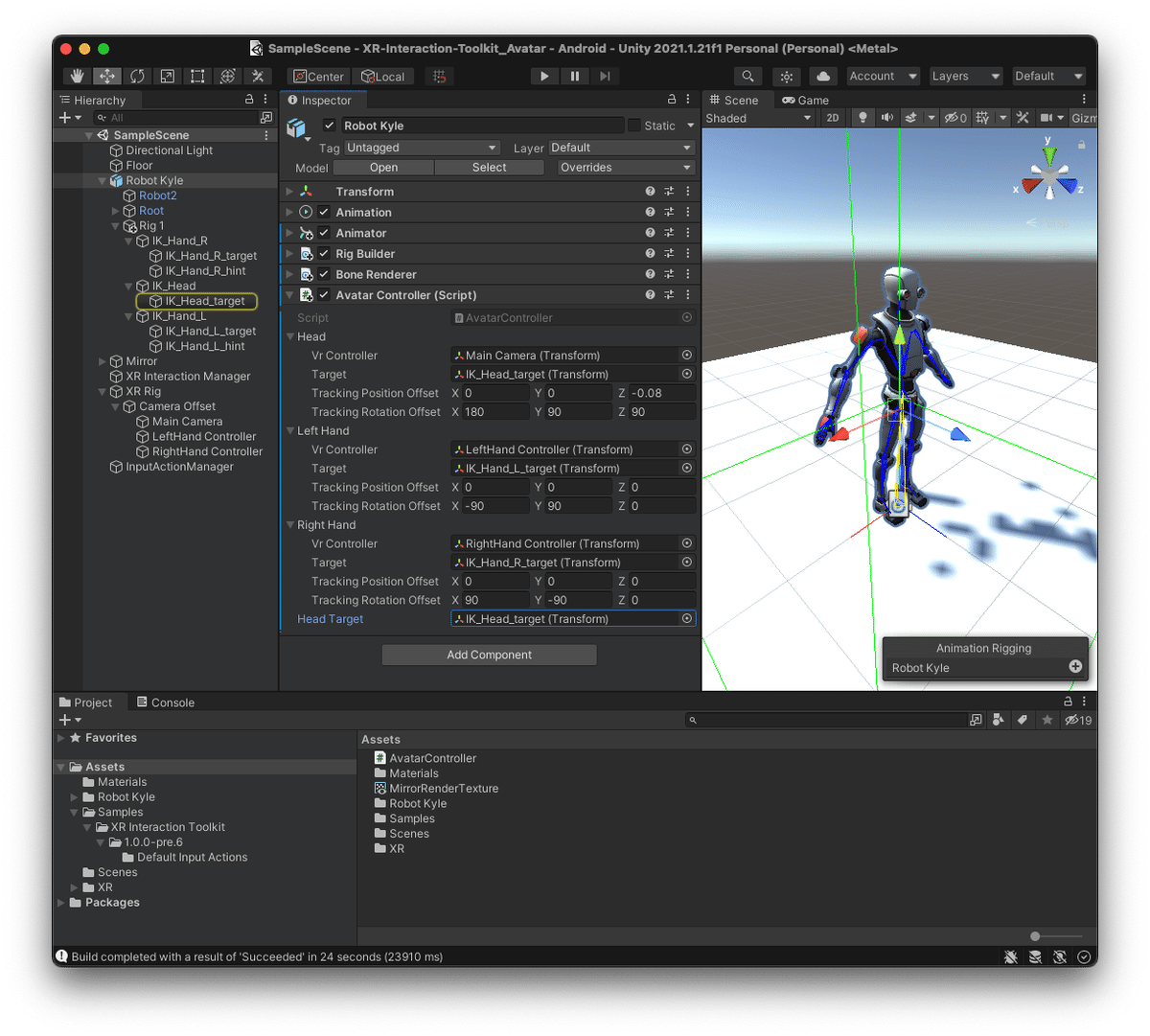Click the background-task checkmark icon in status bar
The image size is (1150, 1036).
(1084, 956)
